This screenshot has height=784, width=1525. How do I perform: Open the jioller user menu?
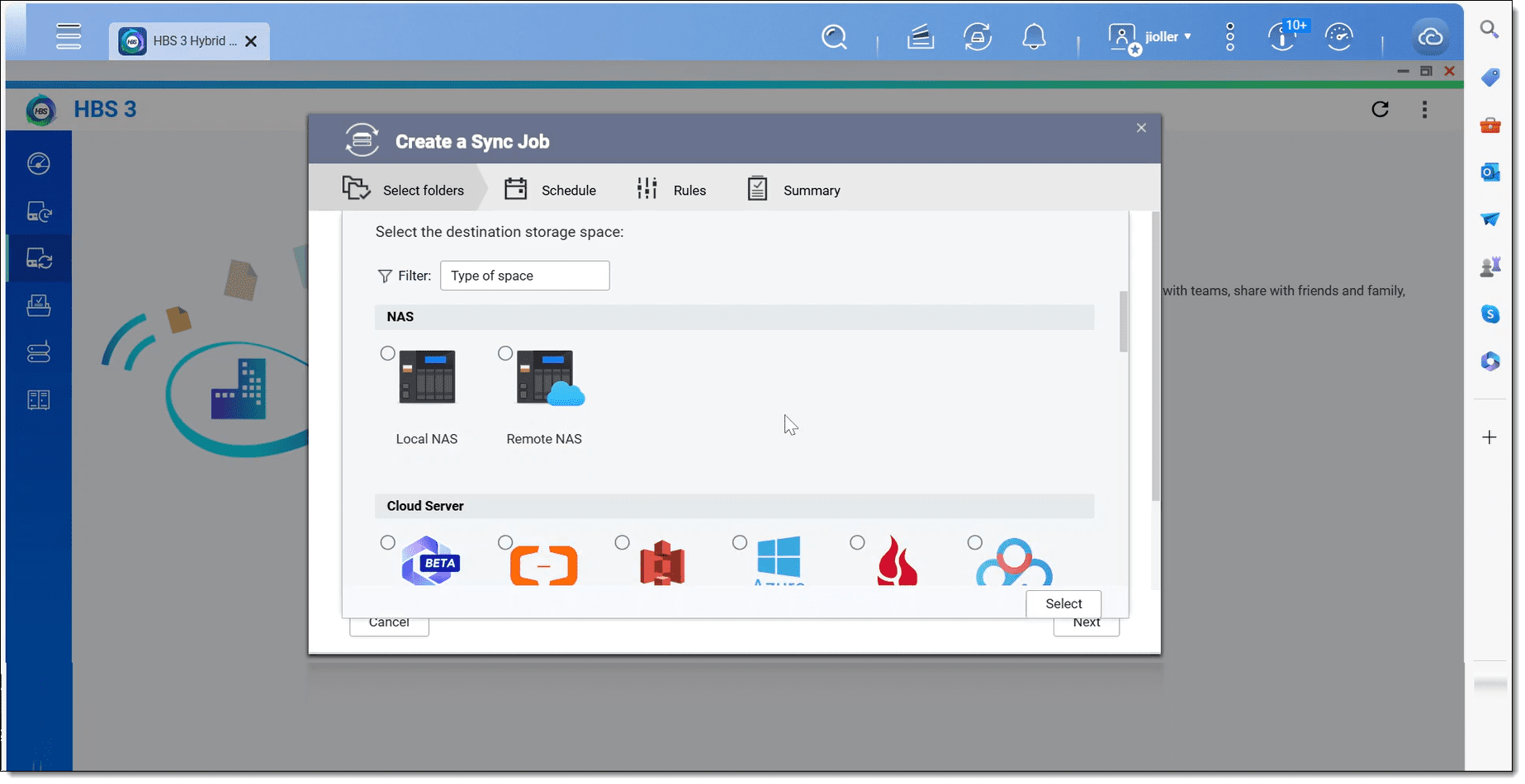coord(1150,37)
